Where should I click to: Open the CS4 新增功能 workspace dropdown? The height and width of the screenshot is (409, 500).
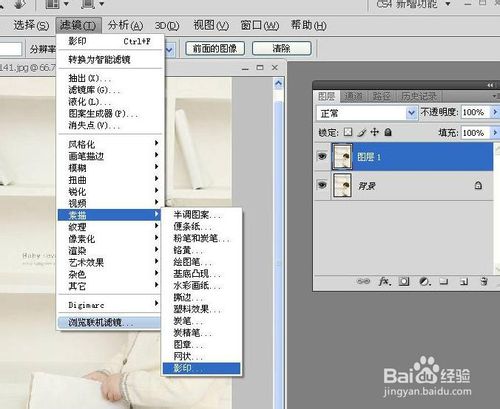pos(448,4)
